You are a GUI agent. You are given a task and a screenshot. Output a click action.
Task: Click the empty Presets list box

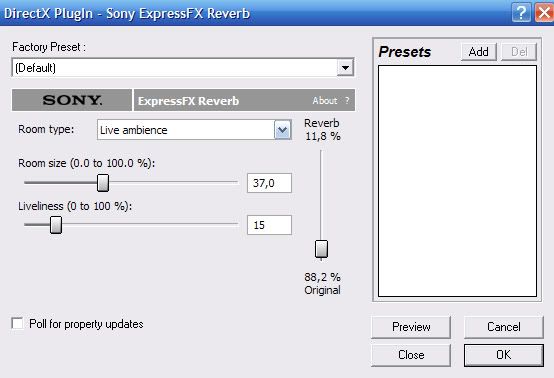[x=457, y=181]
